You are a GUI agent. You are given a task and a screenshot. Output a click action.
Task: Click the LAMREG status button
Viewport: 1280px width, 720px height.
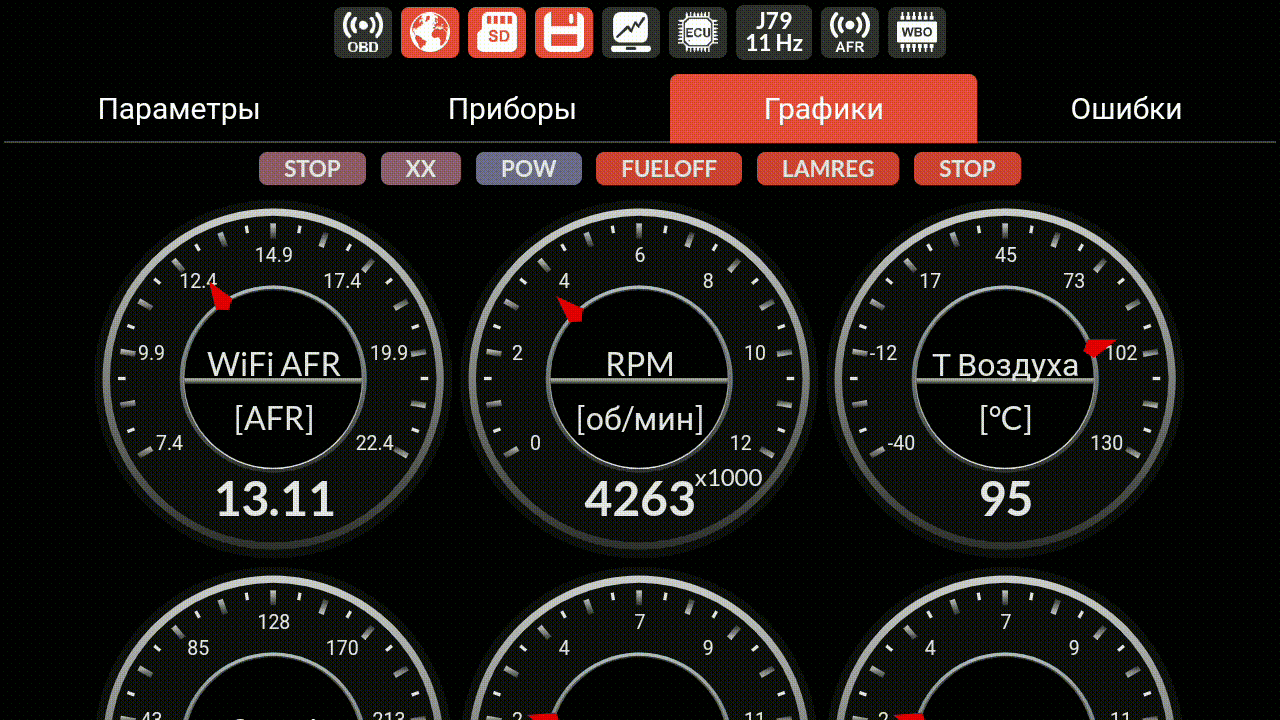tap(828, 169)
